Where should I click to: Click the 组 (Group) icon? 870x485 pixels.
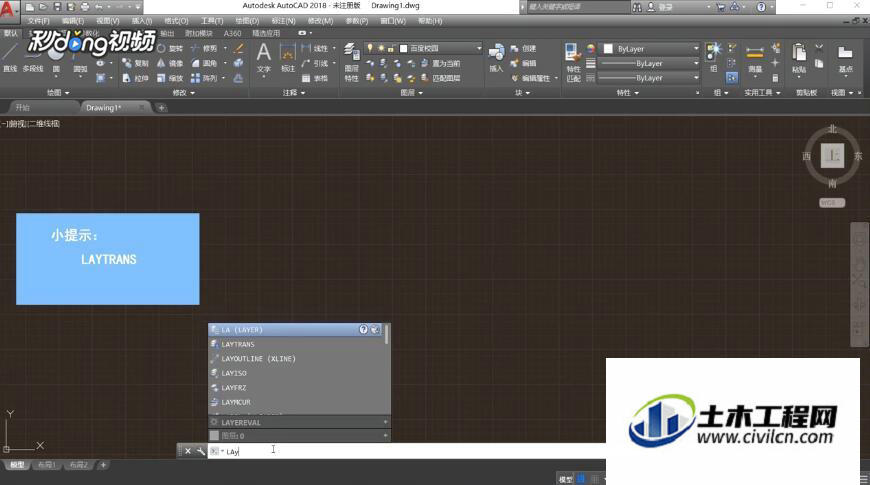click(x=714, y=58)
